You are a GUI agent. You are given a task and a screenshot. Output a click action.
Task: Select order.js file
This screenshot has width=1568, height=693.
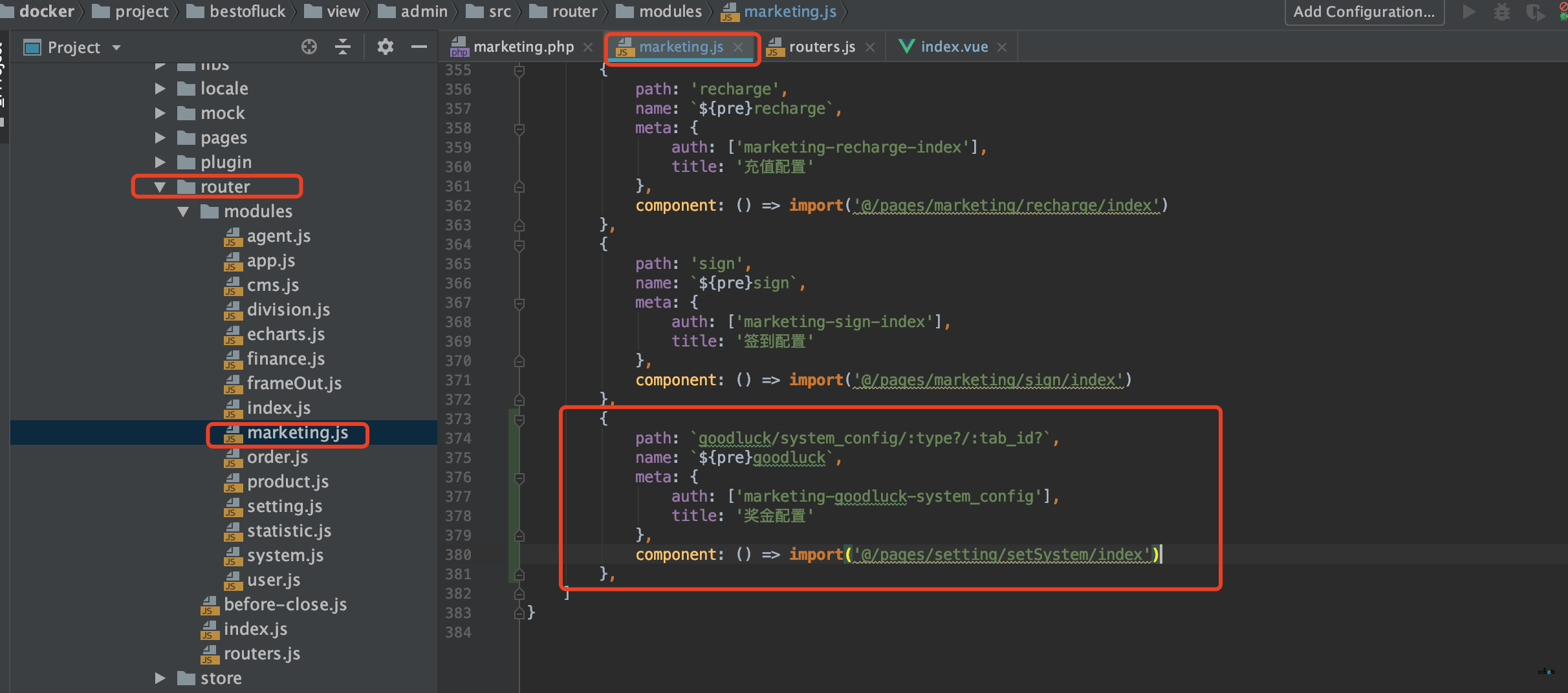[x=266, y=457]
